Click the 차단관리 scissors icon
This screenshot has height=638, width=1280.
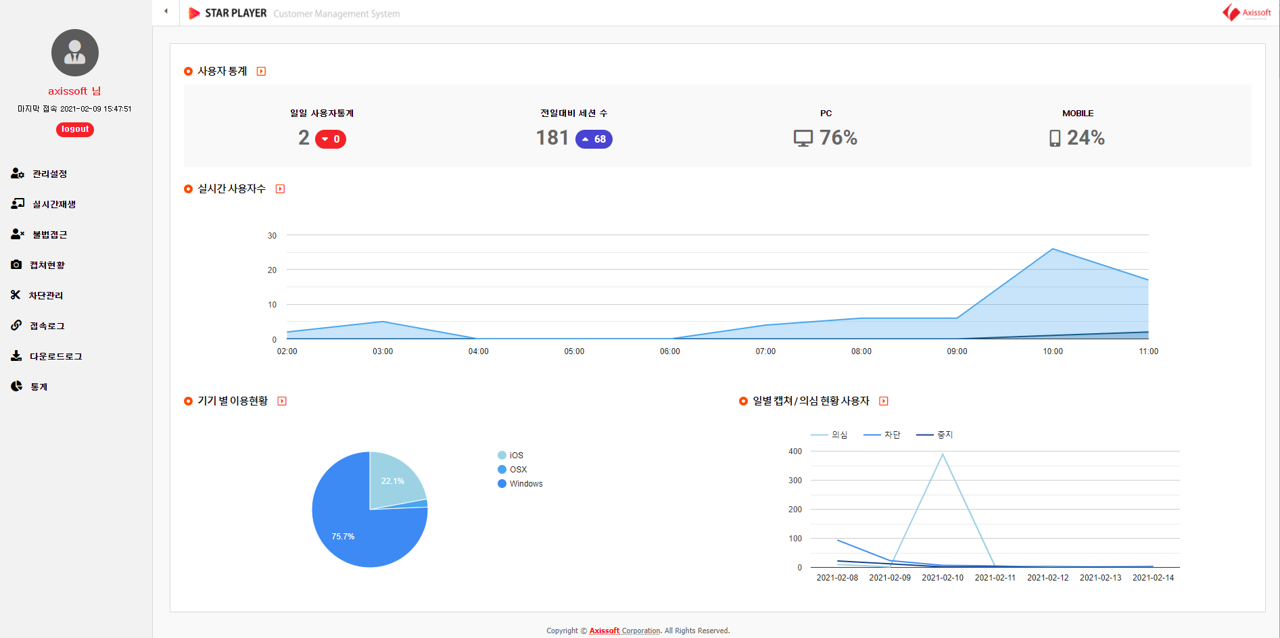point(16,295)
